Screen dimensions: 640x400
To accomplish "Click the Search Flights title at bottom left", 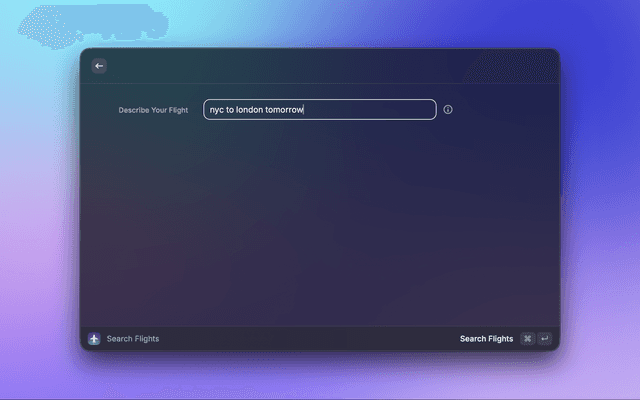I will tap(132, 339).
